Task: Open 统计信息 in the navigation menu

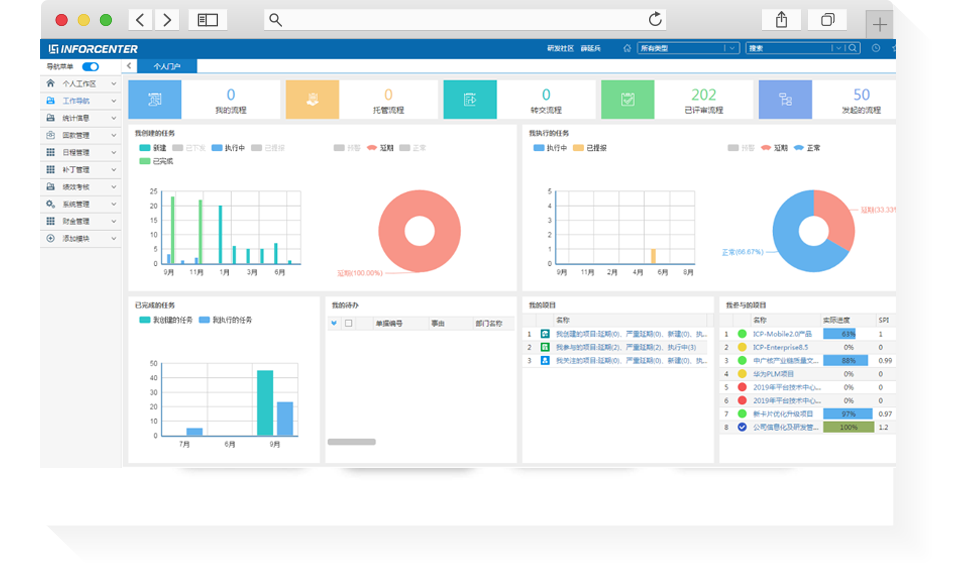Action: pyautogui.click(x=80, y=118)
